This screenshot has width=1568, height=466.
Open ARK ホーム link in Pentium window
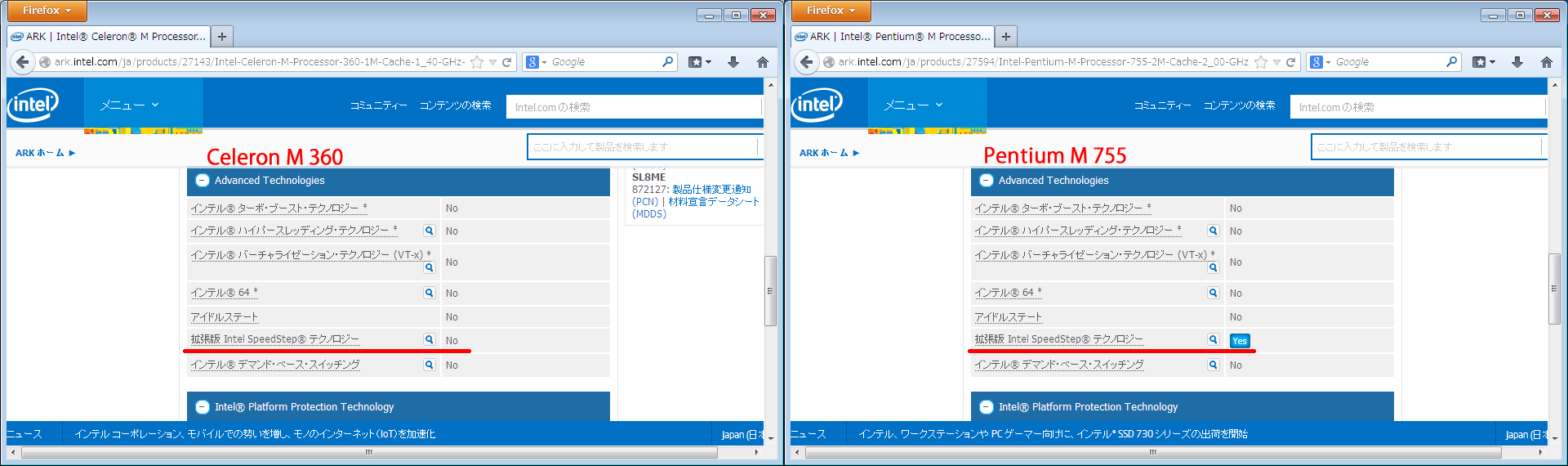829,153
